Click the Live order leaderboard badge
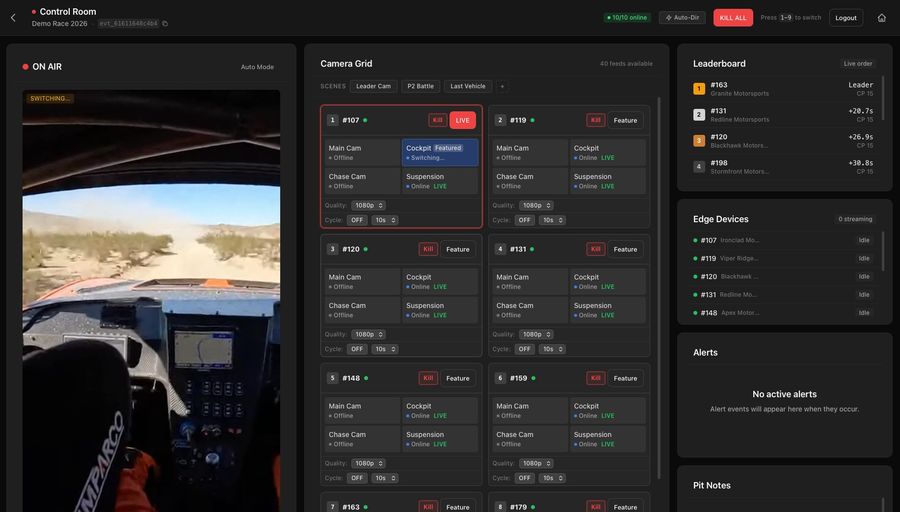 tap(858, 64)
